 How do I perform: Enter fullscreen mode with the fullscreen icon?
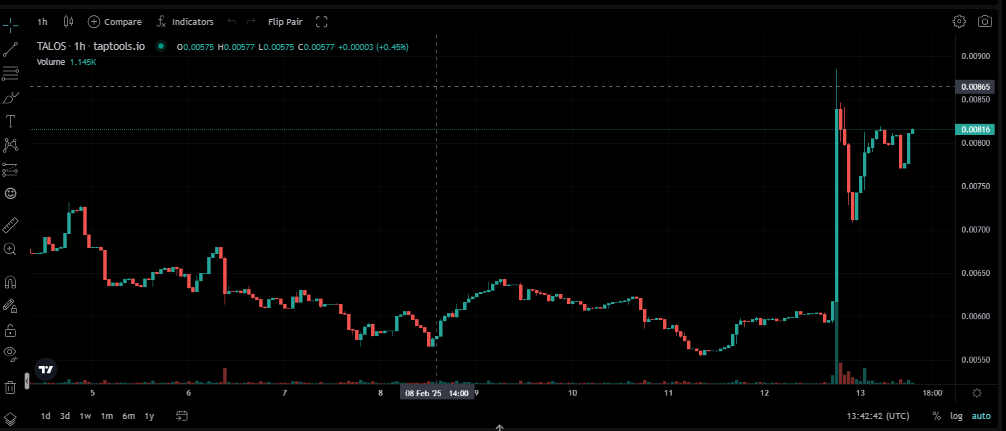(322, 22)
